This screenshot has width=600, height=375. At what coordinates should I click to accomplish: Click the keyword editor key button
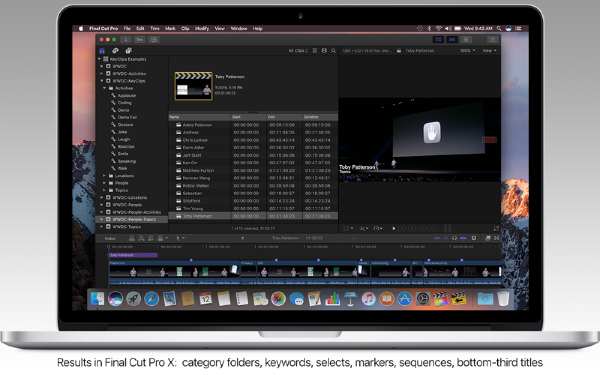coord(140,39)
